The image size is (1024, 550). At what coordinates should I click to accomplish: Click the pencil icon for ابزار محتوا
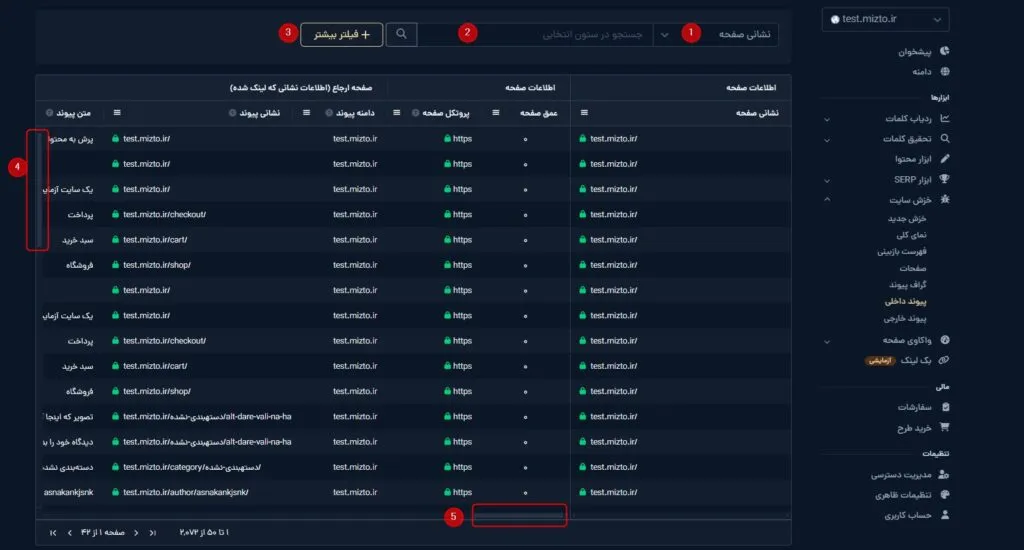(944, 159)
